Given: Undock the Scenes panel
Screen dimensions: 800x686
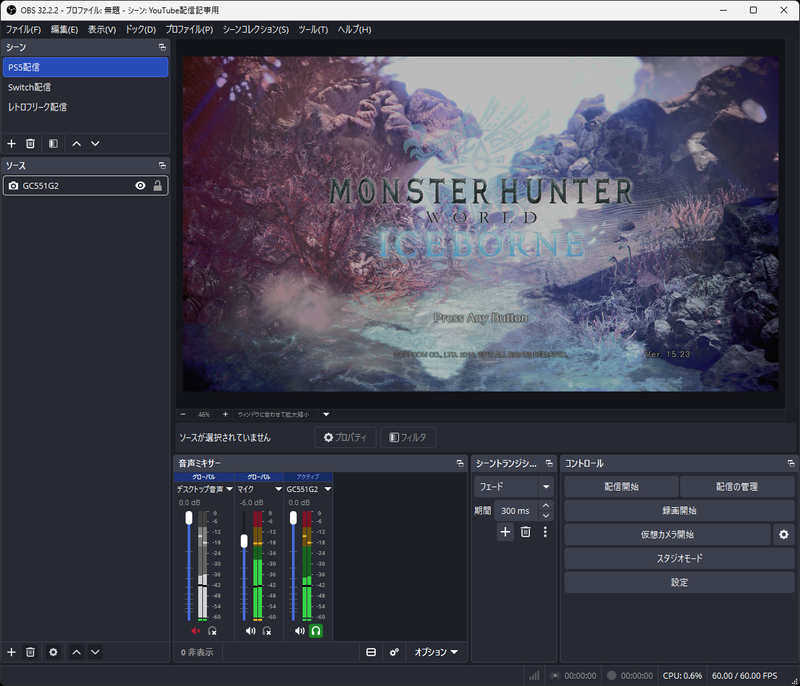Looking at the screenshot, I should click(162, 47).
